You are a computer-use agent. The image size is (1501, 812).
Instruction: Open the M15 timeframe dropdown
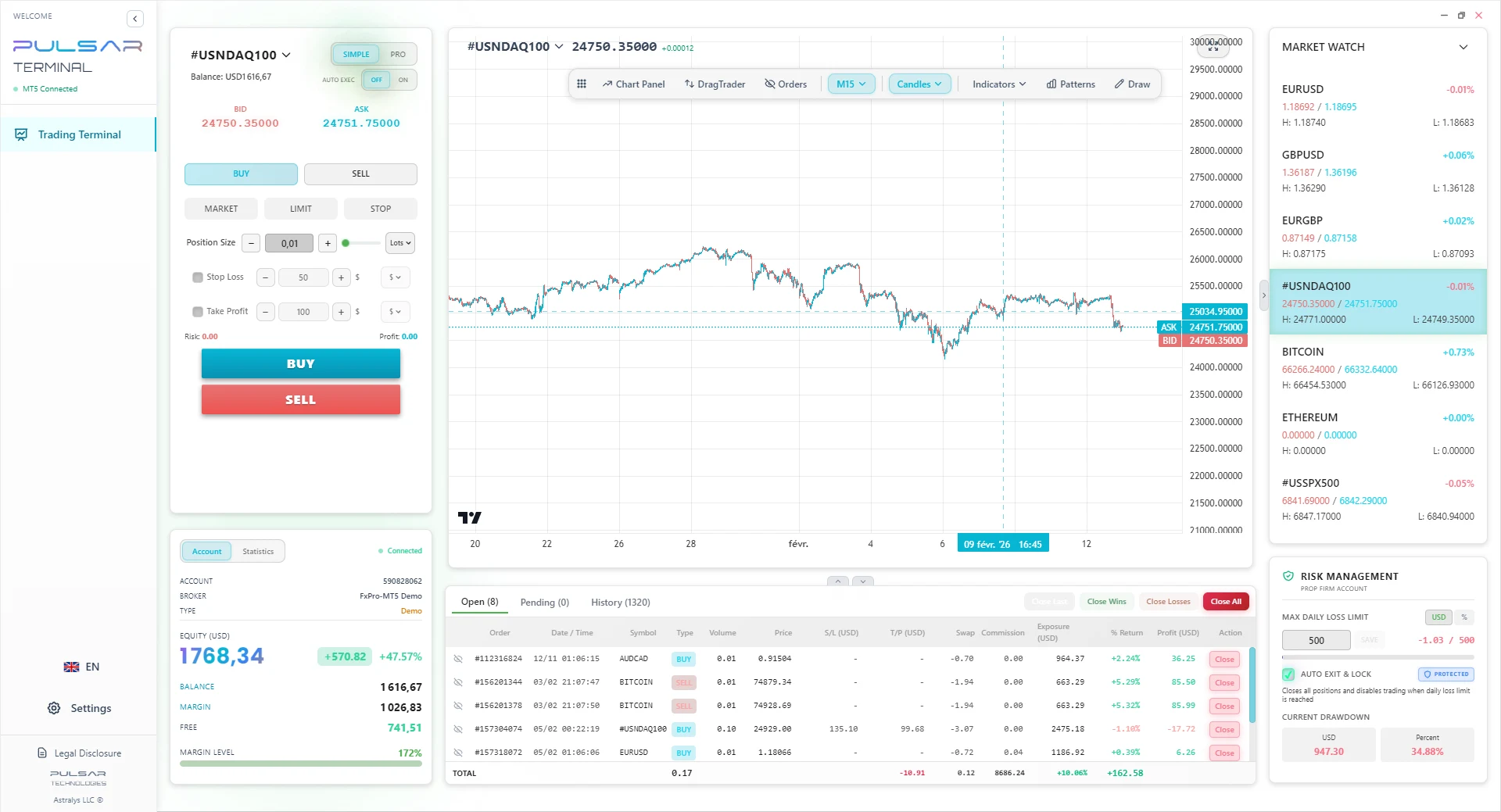[851, 84]
